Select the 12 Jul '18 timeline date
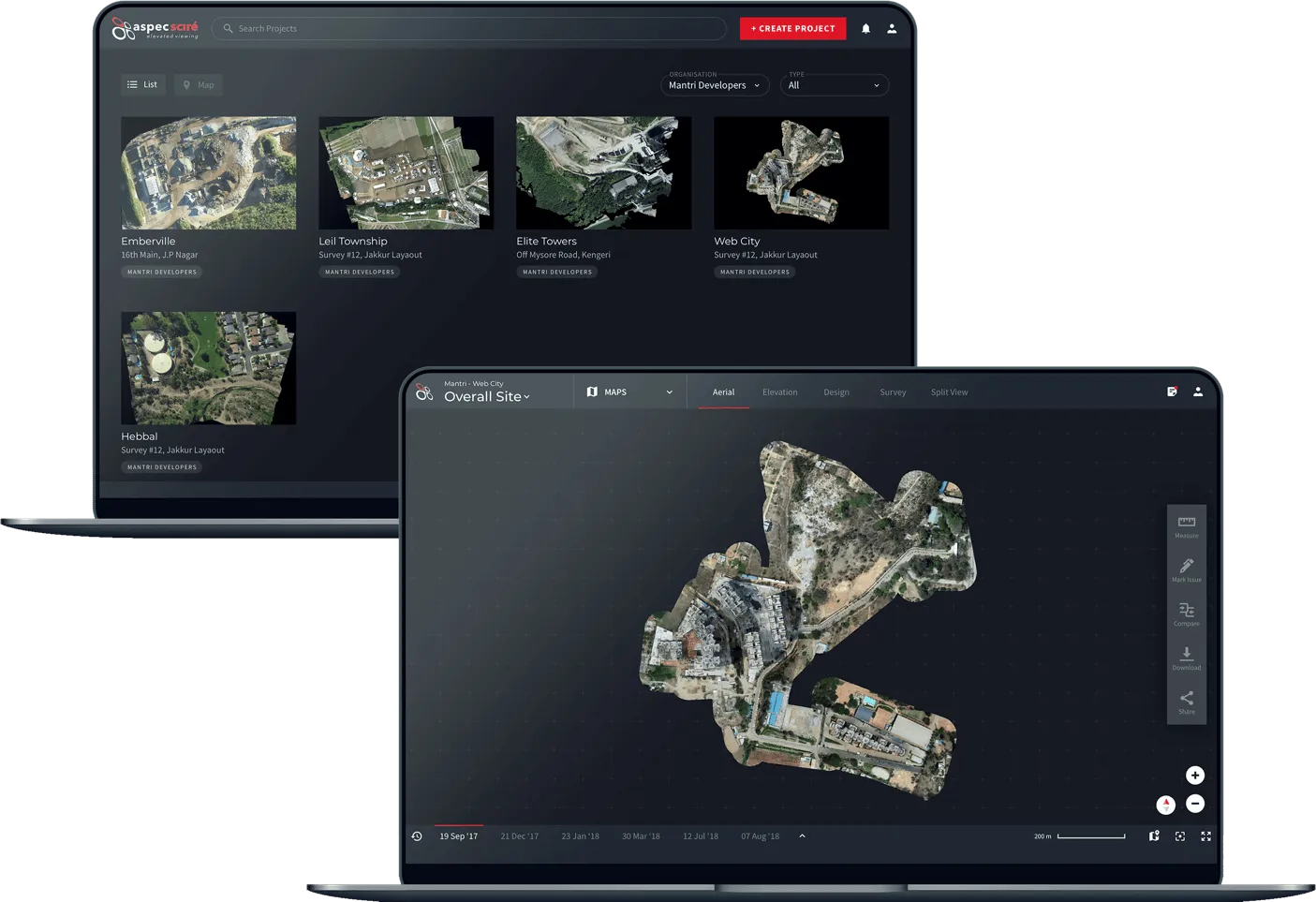 [x=701, y=836]
